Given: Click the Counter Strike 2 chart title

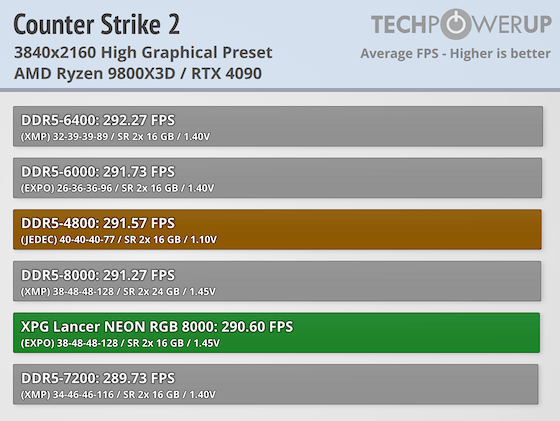Looking at the screenshot, I should pos(96,24).
